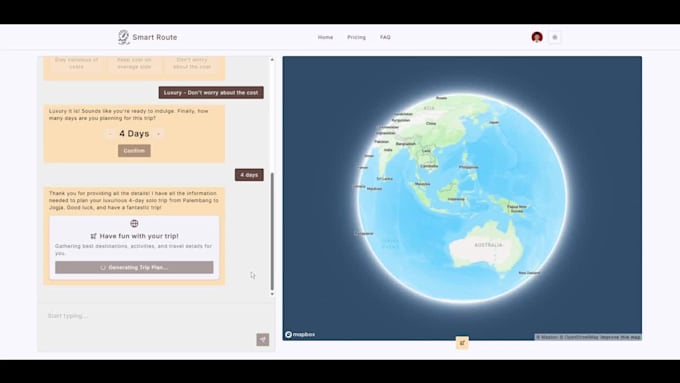Click the Japan label on the globe
The height and width of the screenshot is (383, 680).
point(494,122)
